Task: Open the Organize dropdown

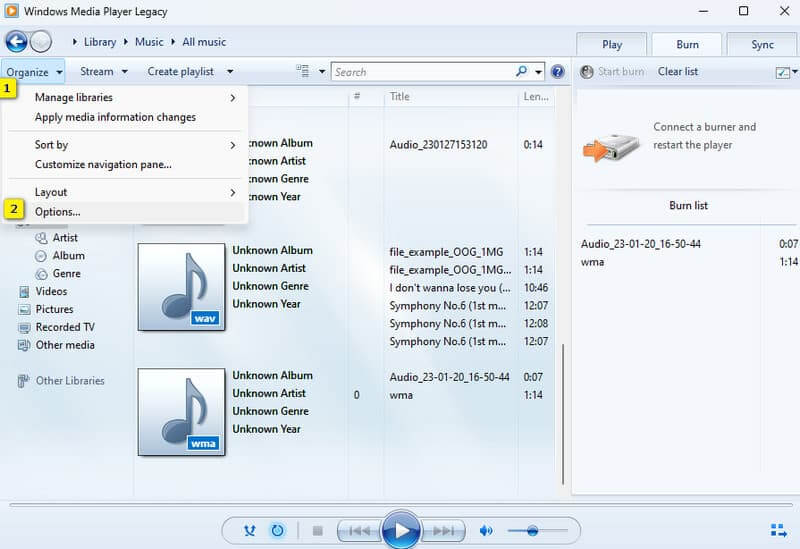Action: coord(33,72)
